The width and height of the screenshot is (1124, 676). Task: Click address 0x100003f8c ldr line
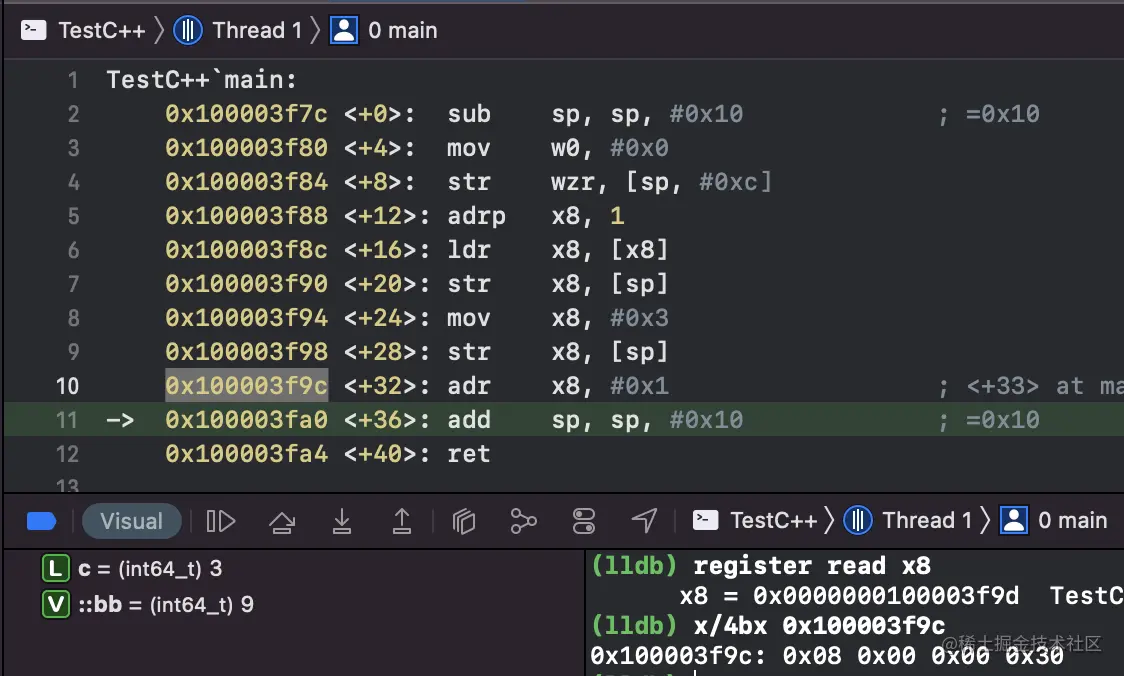click(247, 249)
